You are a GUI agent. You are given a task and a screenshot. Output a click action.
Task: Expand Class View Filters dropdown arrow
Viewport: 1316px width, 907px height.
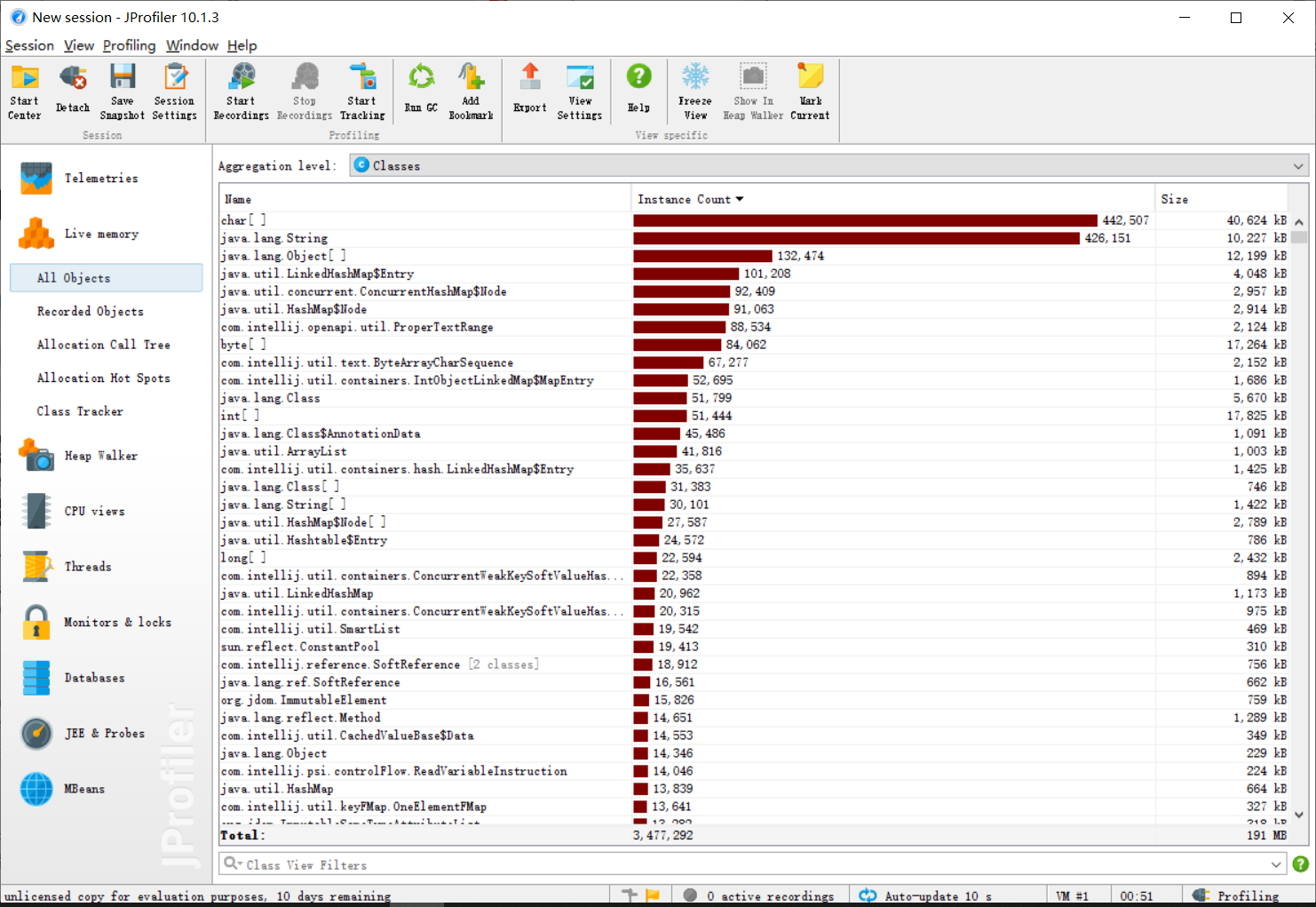click(x=1276, y=864)
